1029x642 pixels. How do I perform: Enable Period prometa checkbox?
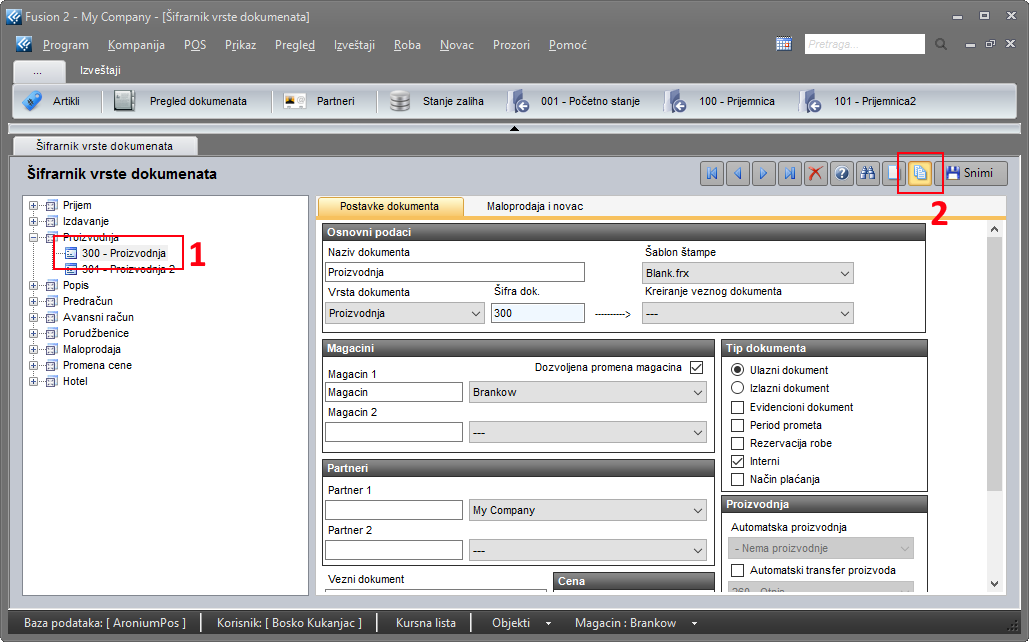(738, 425)
